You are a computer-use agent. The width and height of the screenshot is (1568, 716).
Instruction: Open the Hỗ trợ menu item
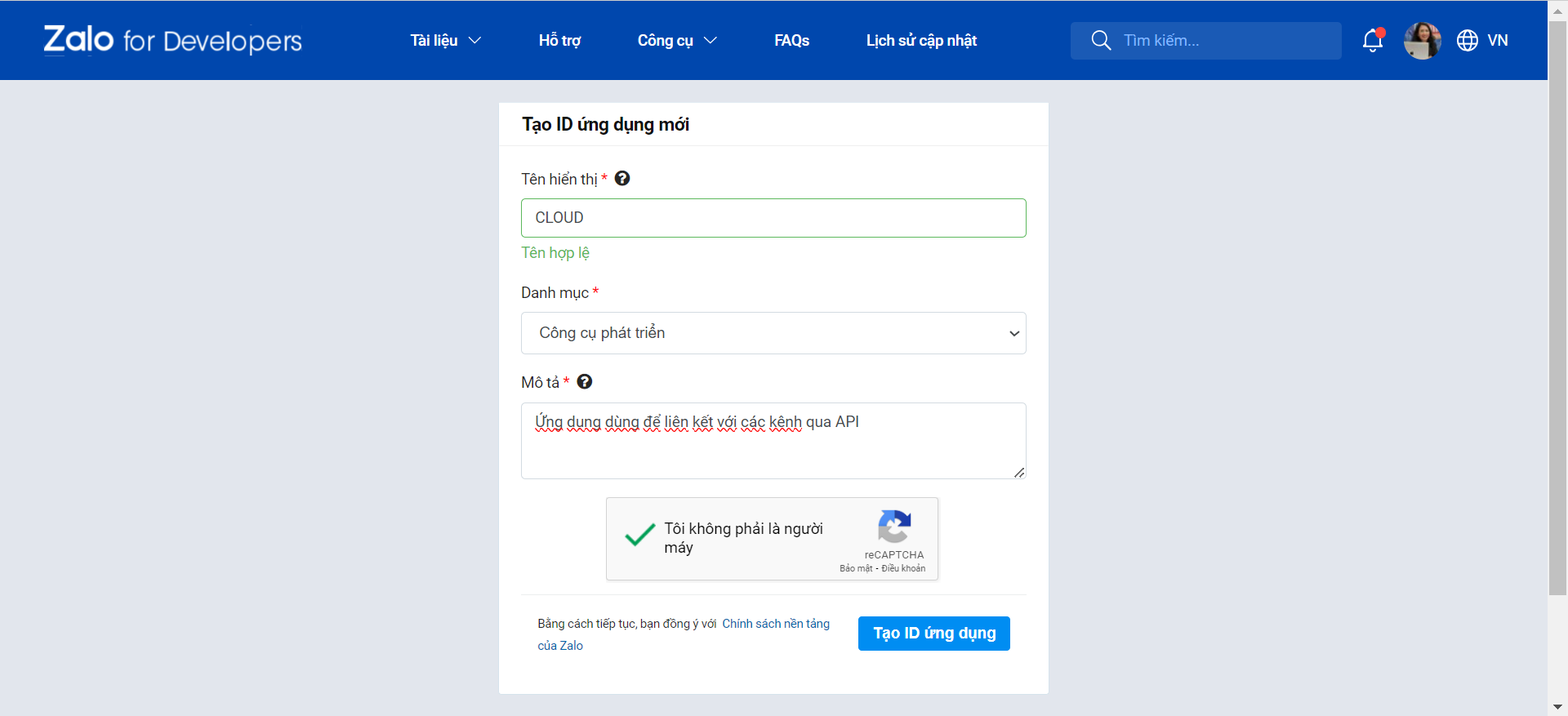click(559, 40)
